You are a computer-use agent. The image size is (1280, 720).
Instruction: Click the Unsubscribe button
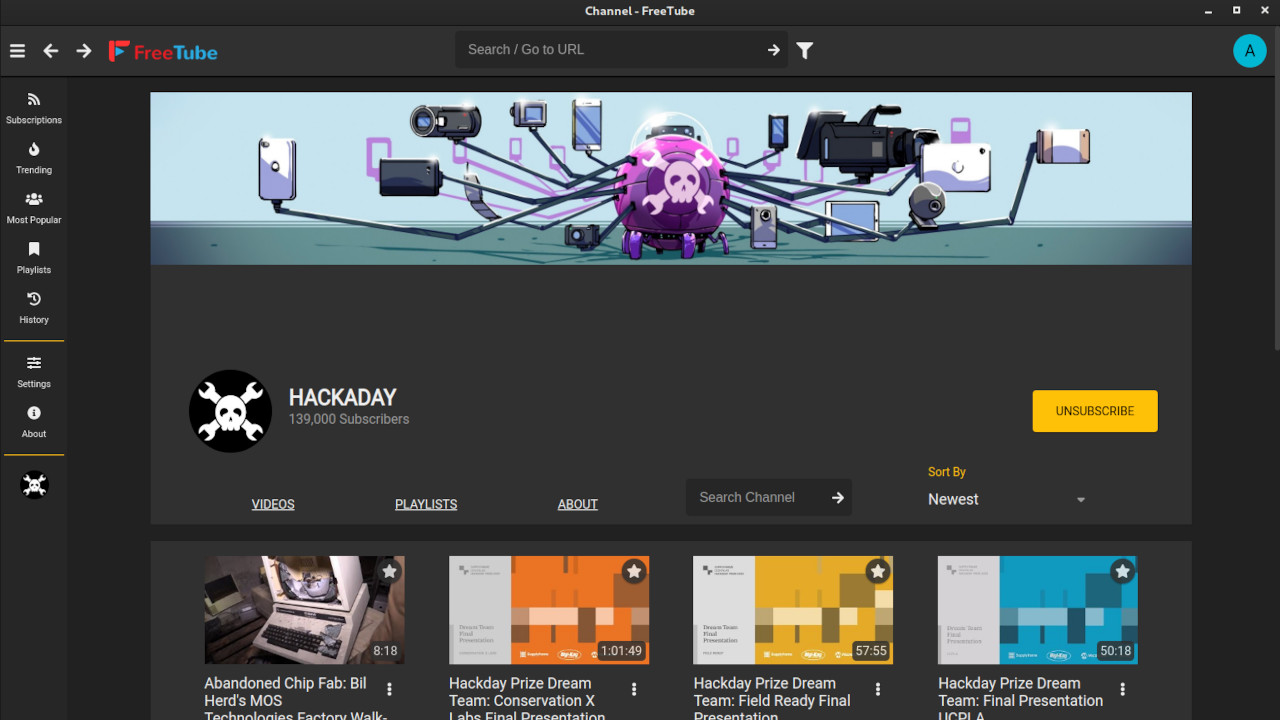click(x=1095, y=411)
